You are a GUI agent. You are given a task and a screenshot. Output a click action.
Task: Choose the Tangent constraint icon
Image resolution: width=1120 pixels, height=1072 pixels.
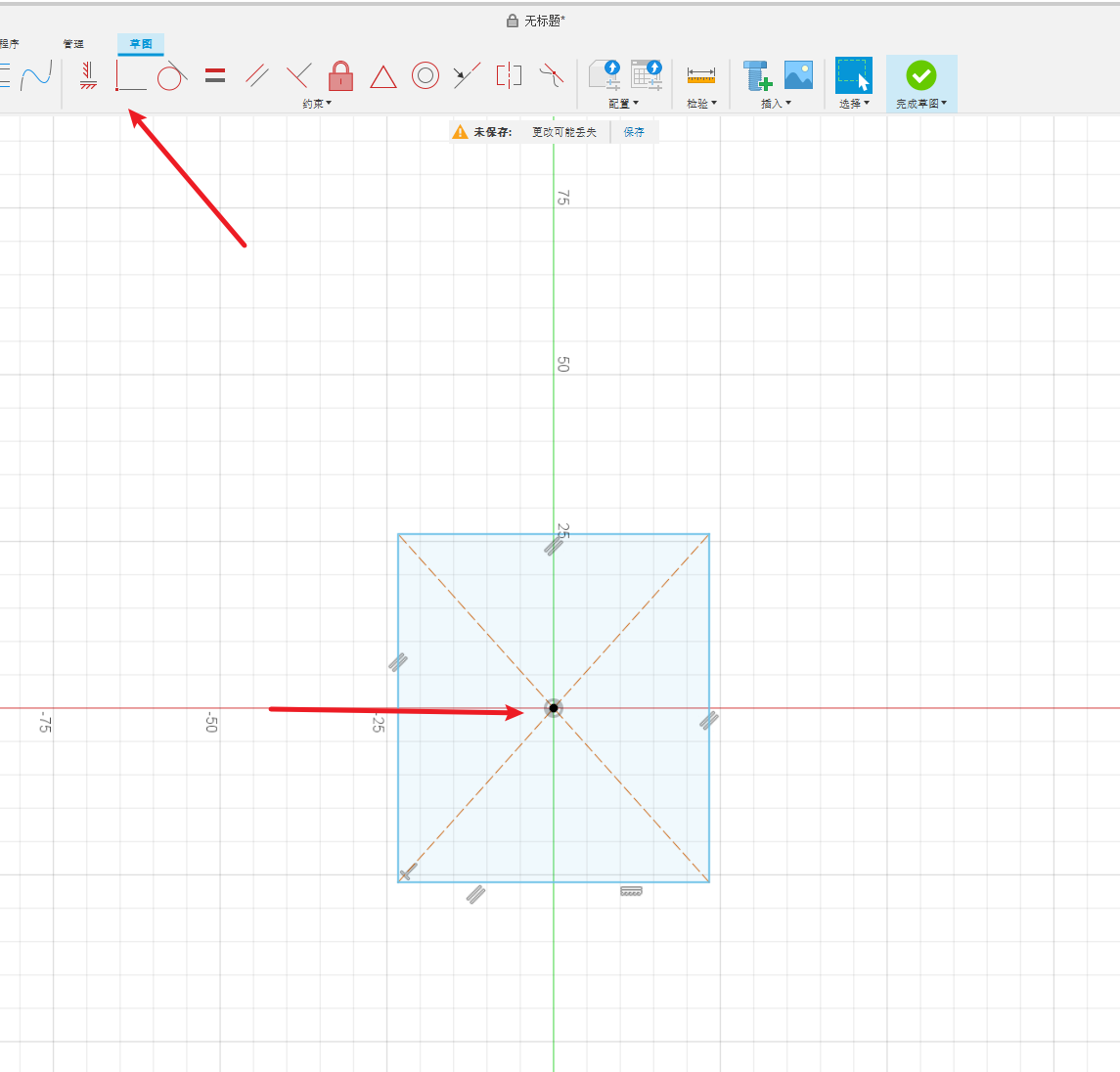(172, 75)
